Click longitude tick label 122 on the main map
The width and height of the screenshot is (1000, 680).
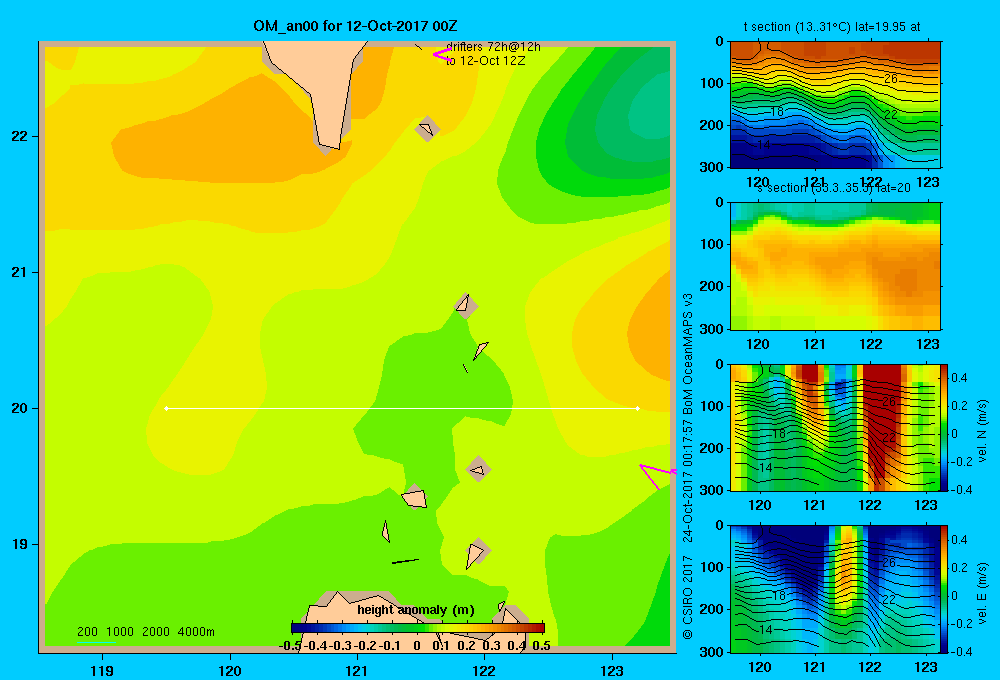click(484, 670)
